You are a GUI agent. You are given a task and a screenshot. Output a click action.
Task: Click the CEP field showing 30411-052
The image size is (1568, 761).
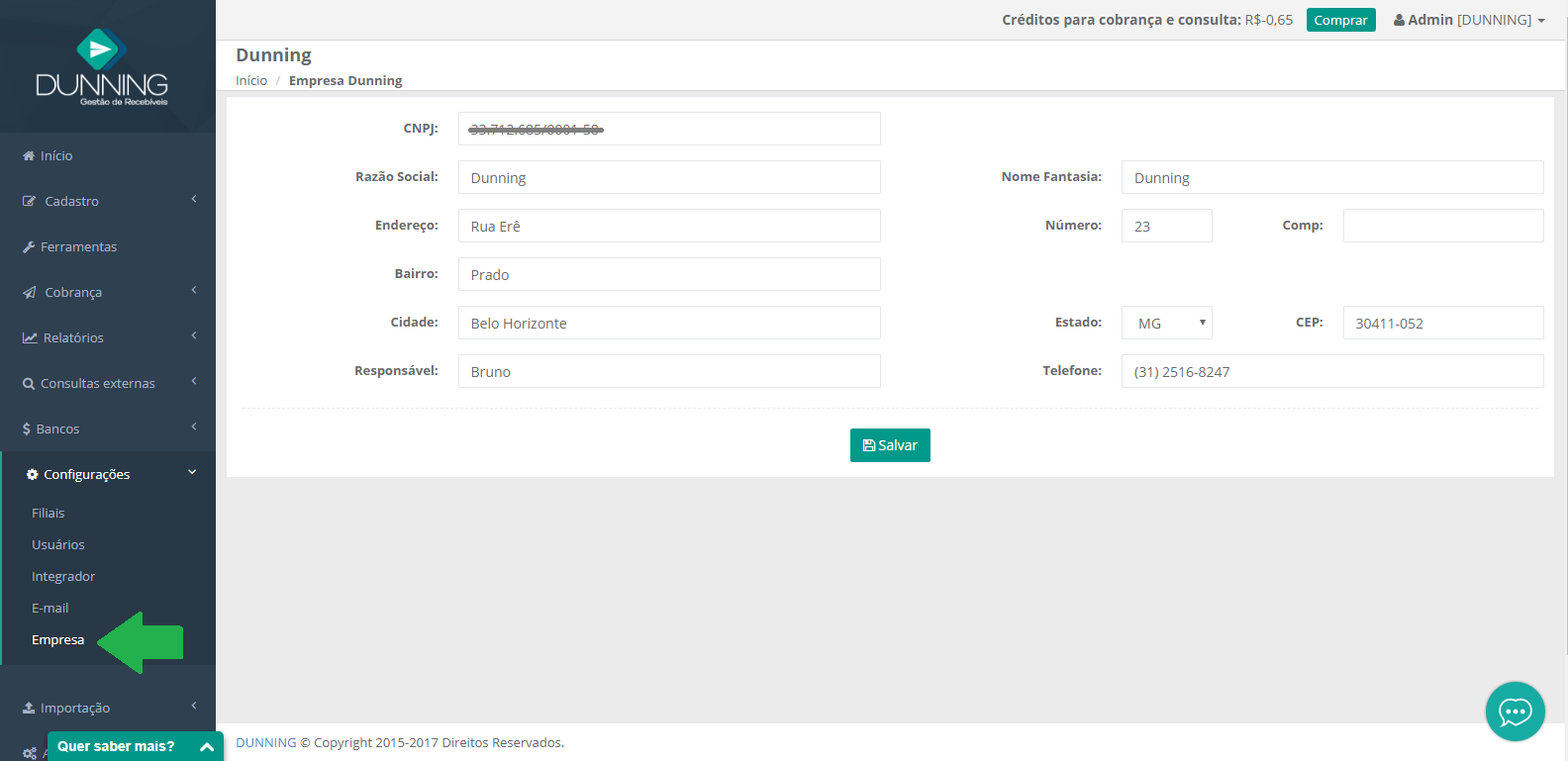click(x=1443, y=323)
